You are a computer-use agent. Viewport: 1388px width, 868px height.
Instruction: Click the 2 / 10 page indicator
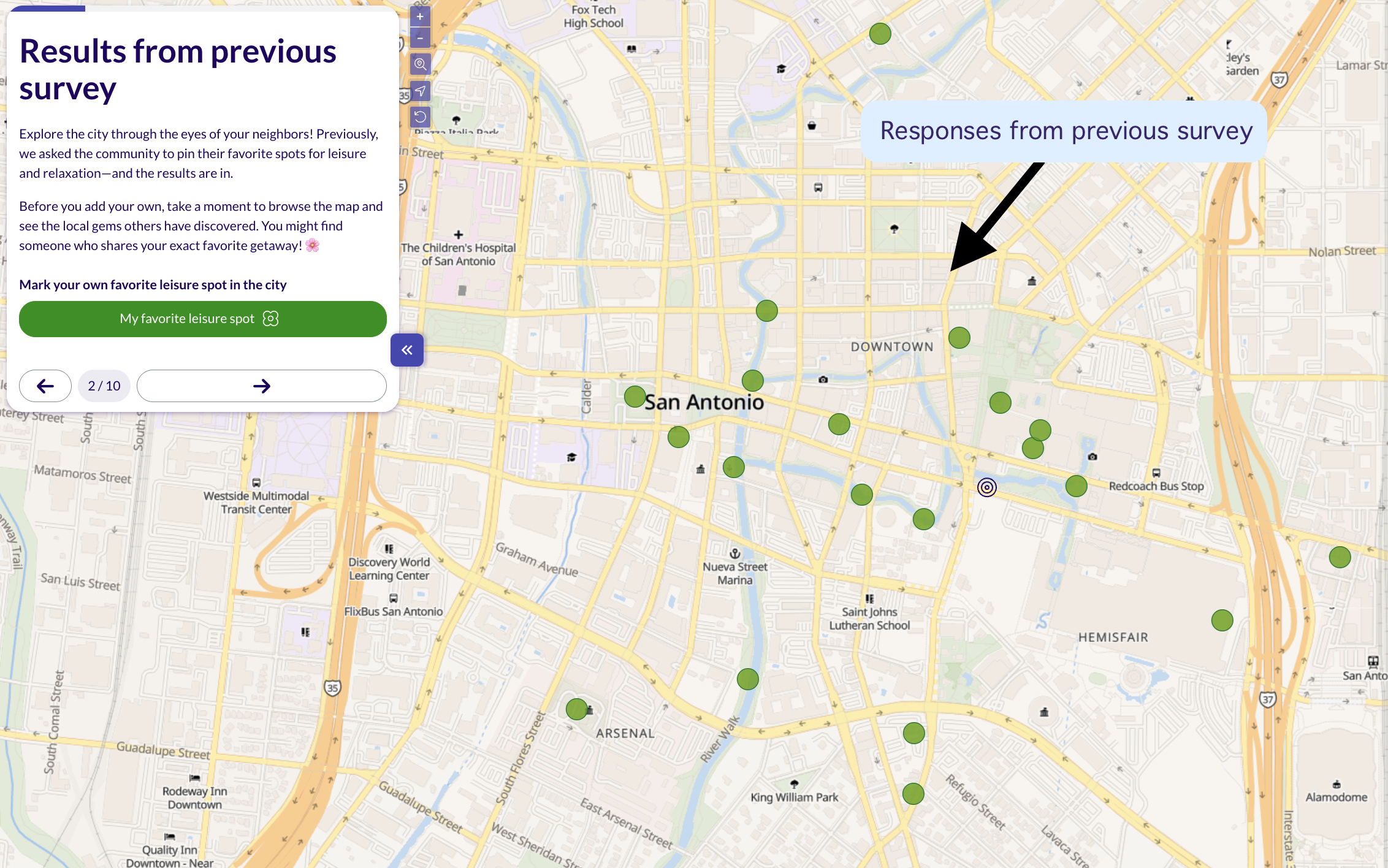click(x=104, y=386)
